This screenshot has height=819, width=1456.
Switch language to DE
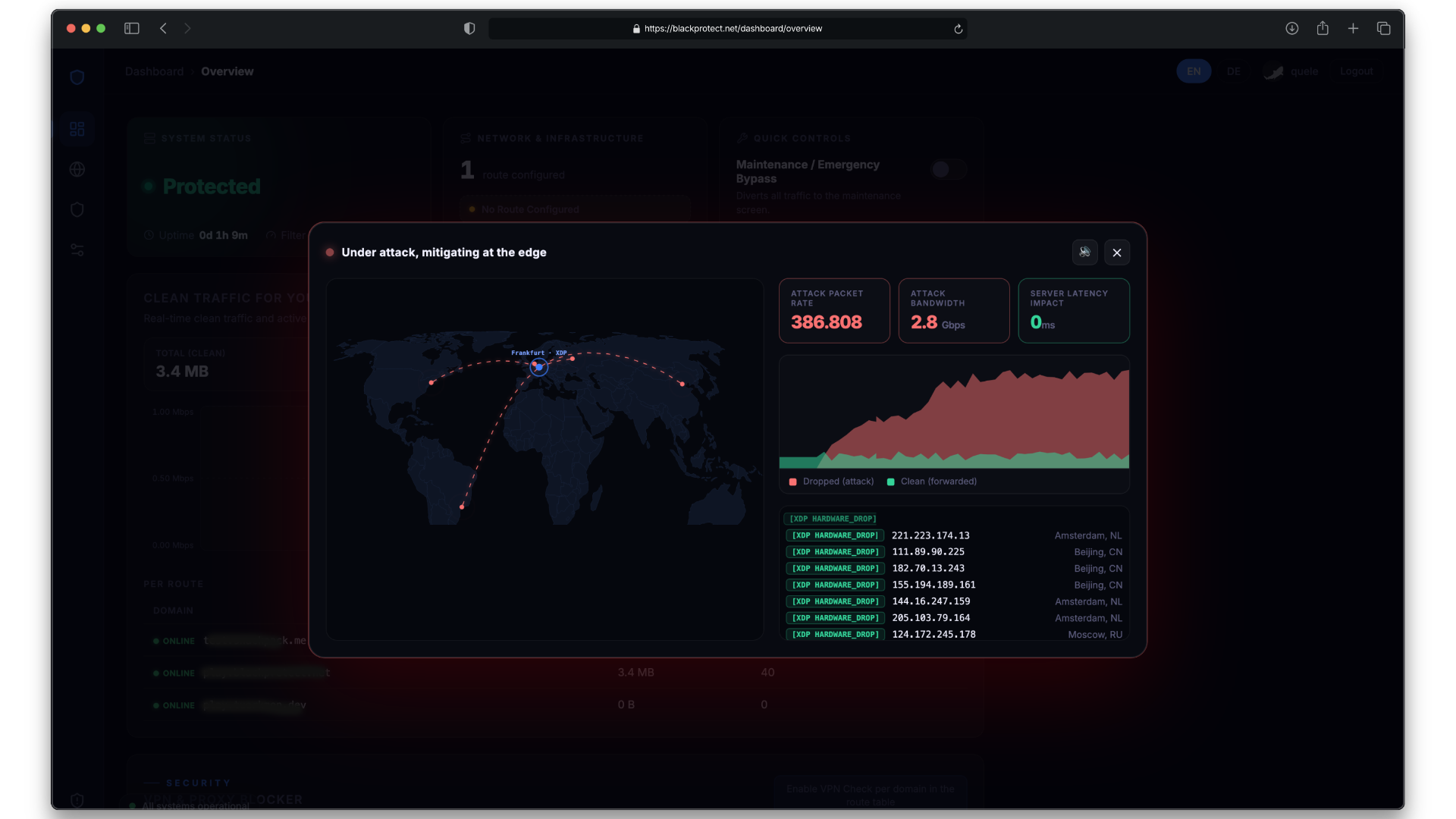1234,71
